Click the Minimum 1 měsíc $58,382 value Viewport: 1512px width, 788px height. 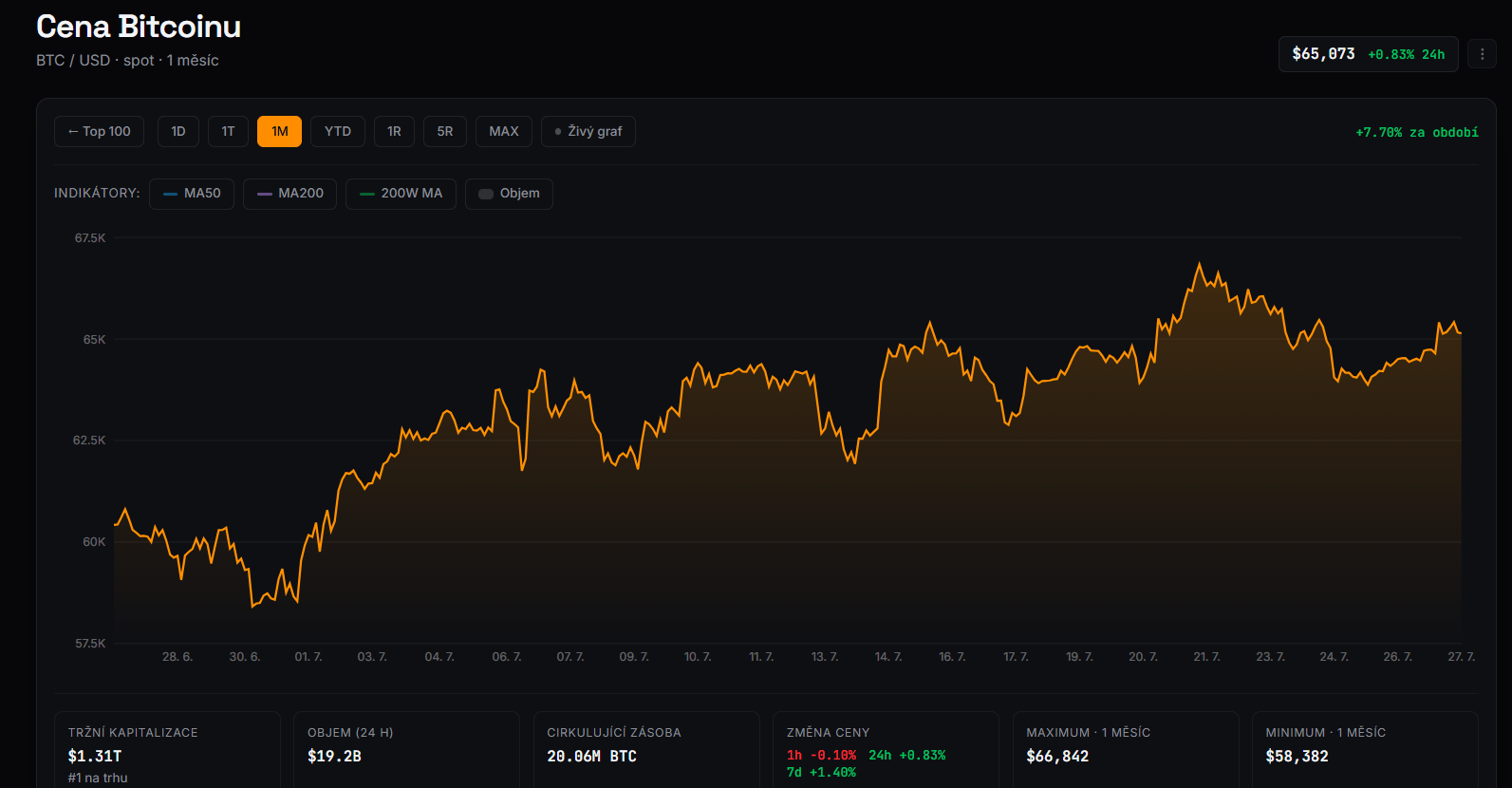(1297, 757)
